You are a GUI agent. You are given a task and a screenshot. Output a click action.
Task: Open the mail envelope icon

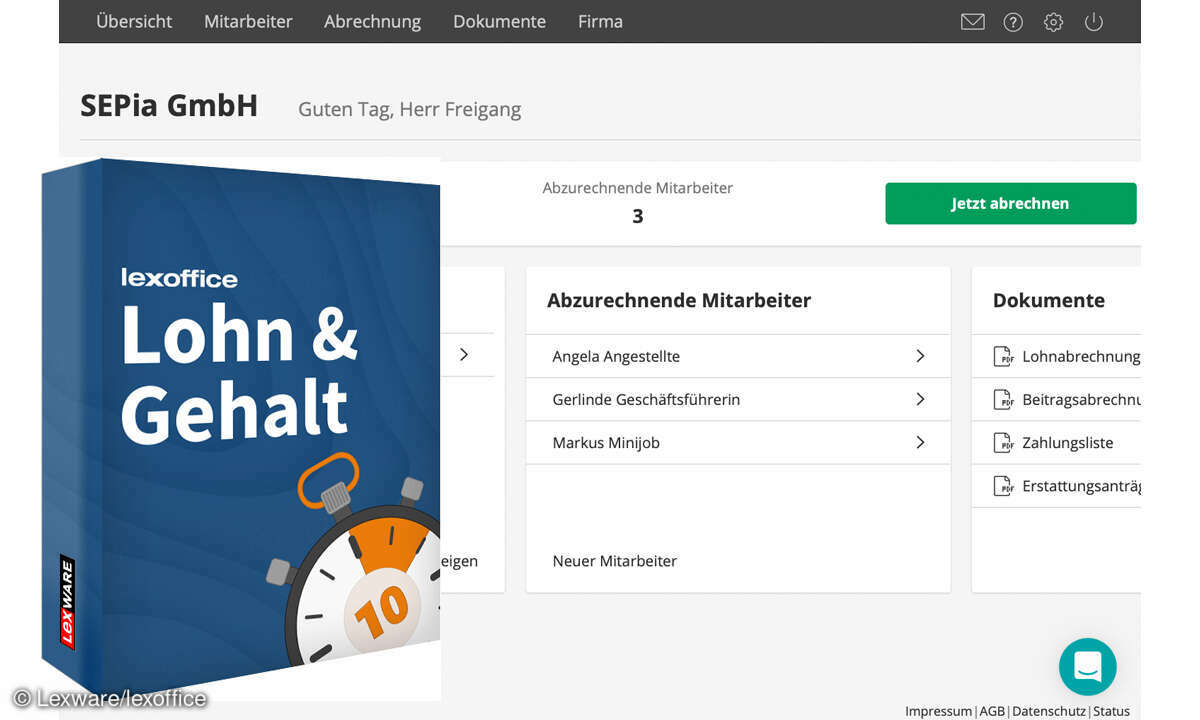tap(972, 22)
